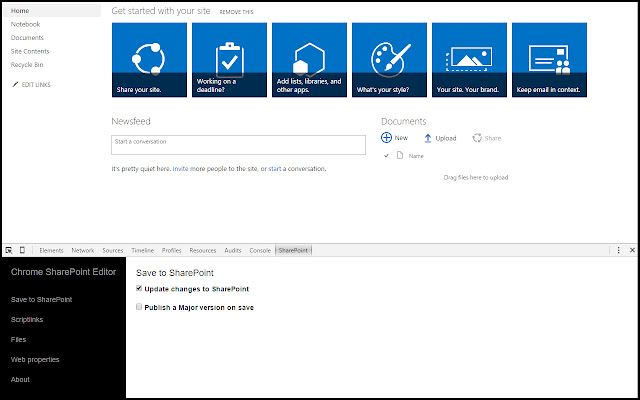Open the DevTools three-dot options menu
Viewport: 640px width, 400px height.
pos(618,250)
